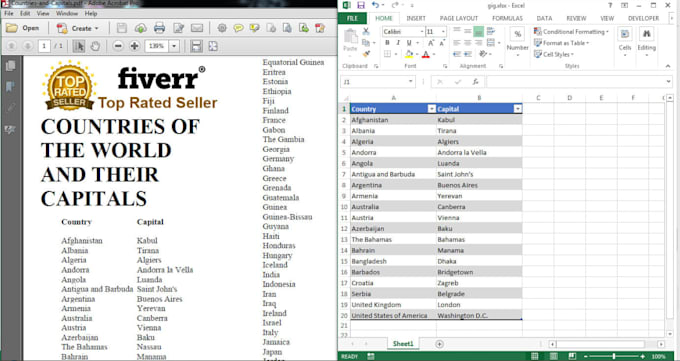The image size is (680, 361).
Task: Open the Acrobat File menu
Action: pos(9,13)
